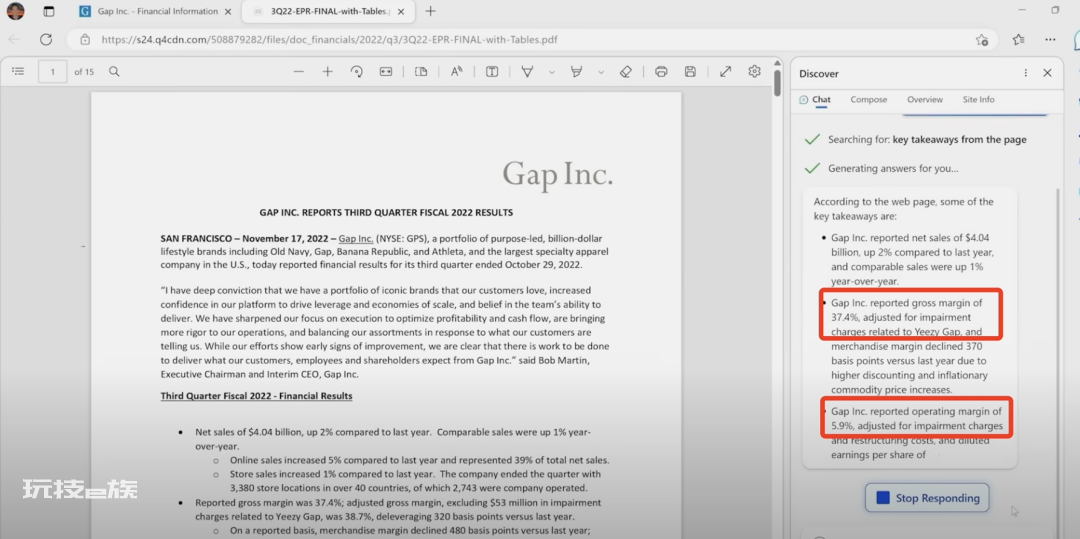1080x539 pixels.
Task: Click the Bing Discover sidebar icon
Action: (1077, 40)
